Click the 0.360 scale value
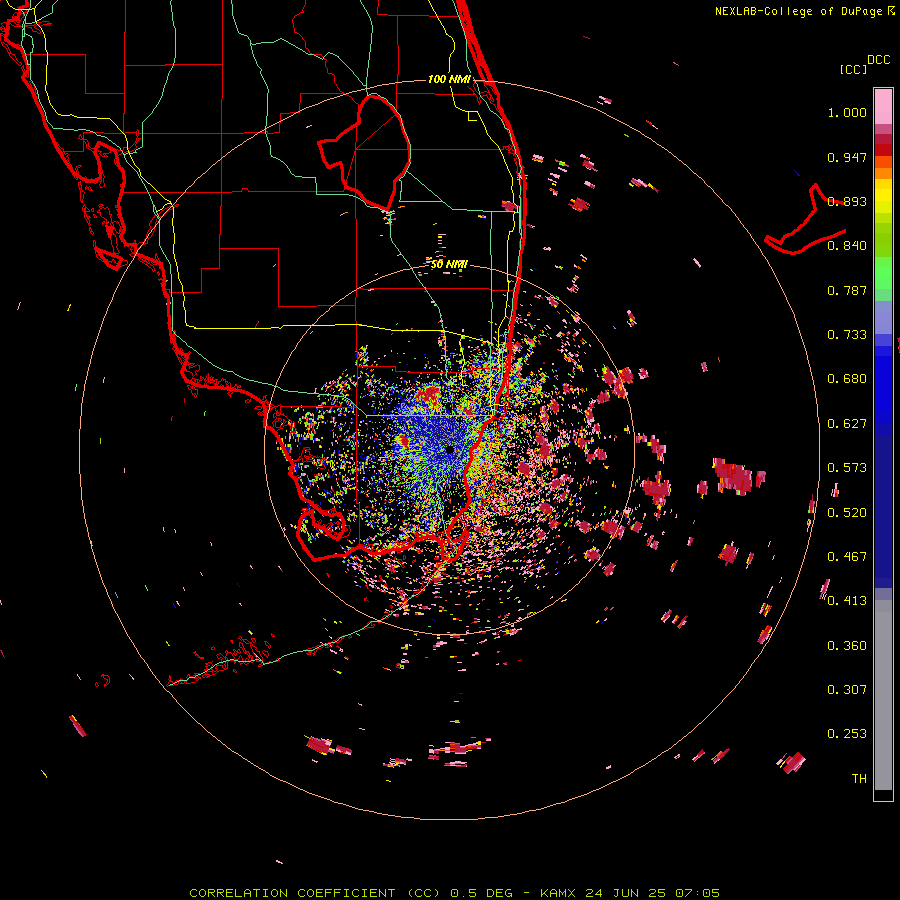900x900 pixels. pyautogui.click(x=847, y=646)
